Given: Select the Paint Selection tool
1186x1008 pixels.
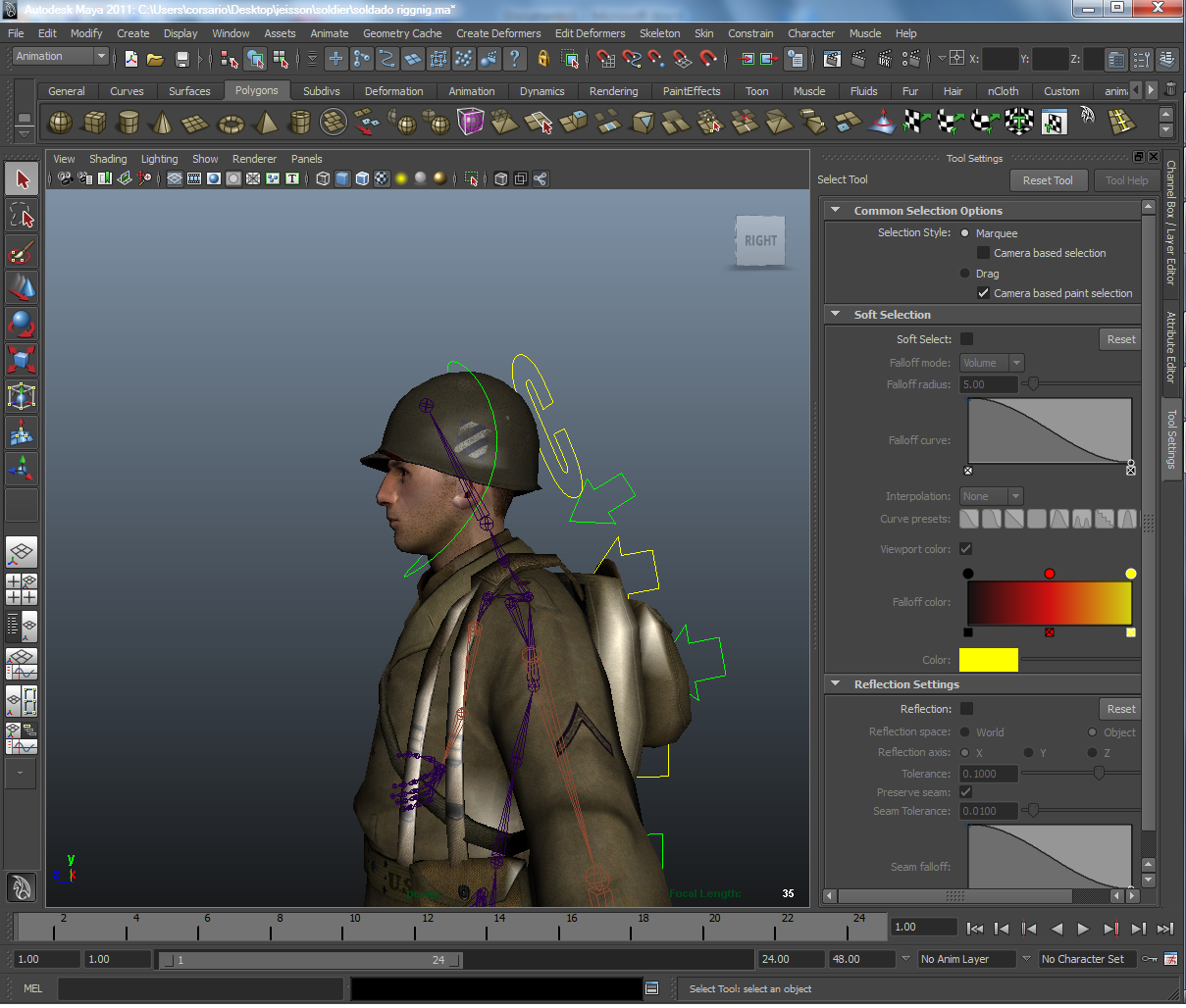Looking at the screenshot, I should [x=22, y=252].
